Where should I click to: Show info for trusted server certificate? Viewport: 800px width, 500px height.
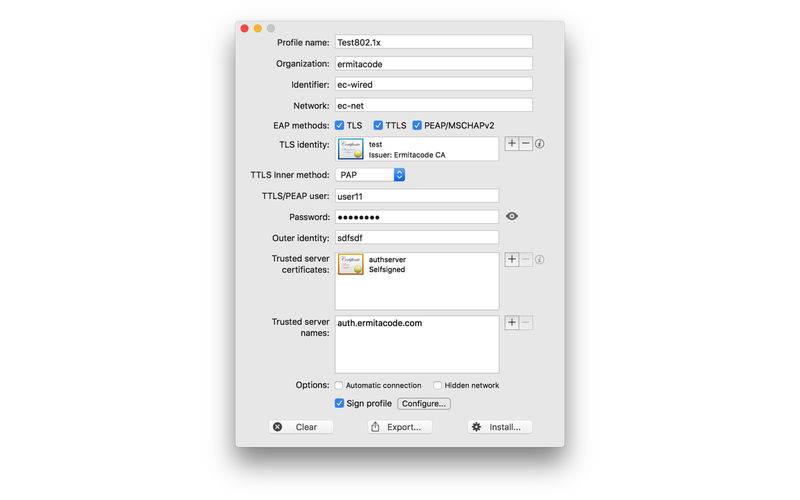click(x=539, y=260)
